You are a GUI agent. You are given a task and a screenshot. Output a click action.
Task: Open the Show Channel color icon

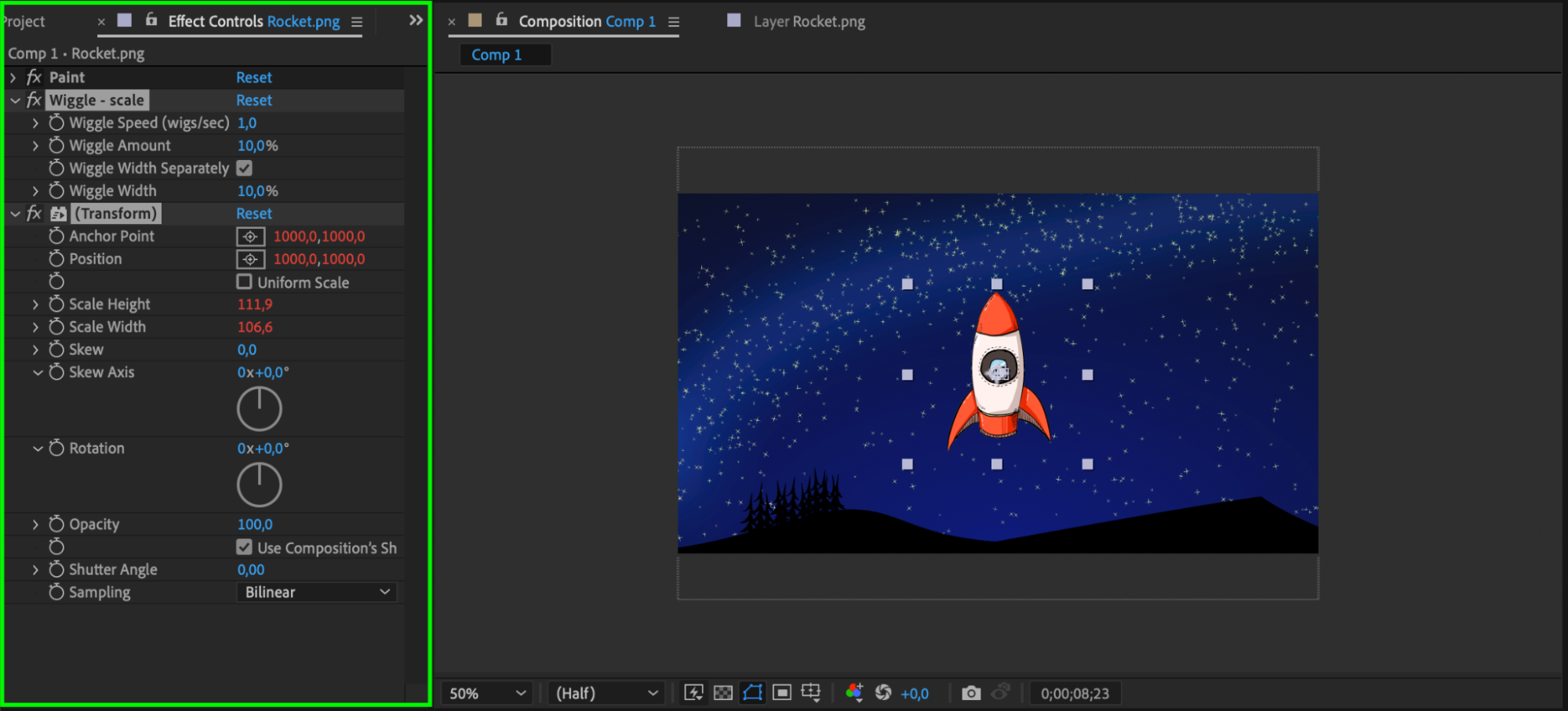[x=854, y=693]
